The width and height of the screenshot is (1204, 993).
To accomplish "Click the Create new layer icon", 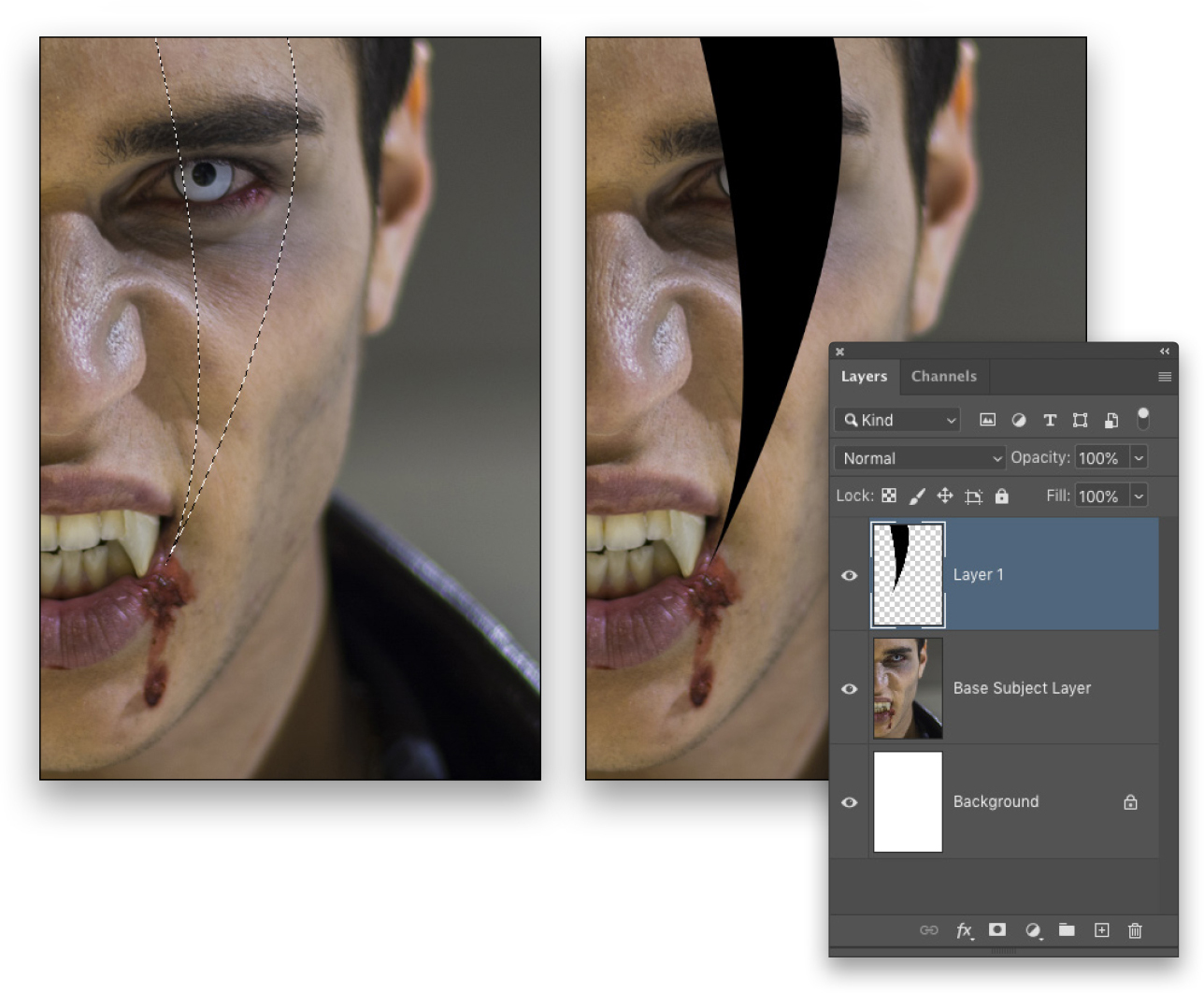I will tap(1101, 930).
